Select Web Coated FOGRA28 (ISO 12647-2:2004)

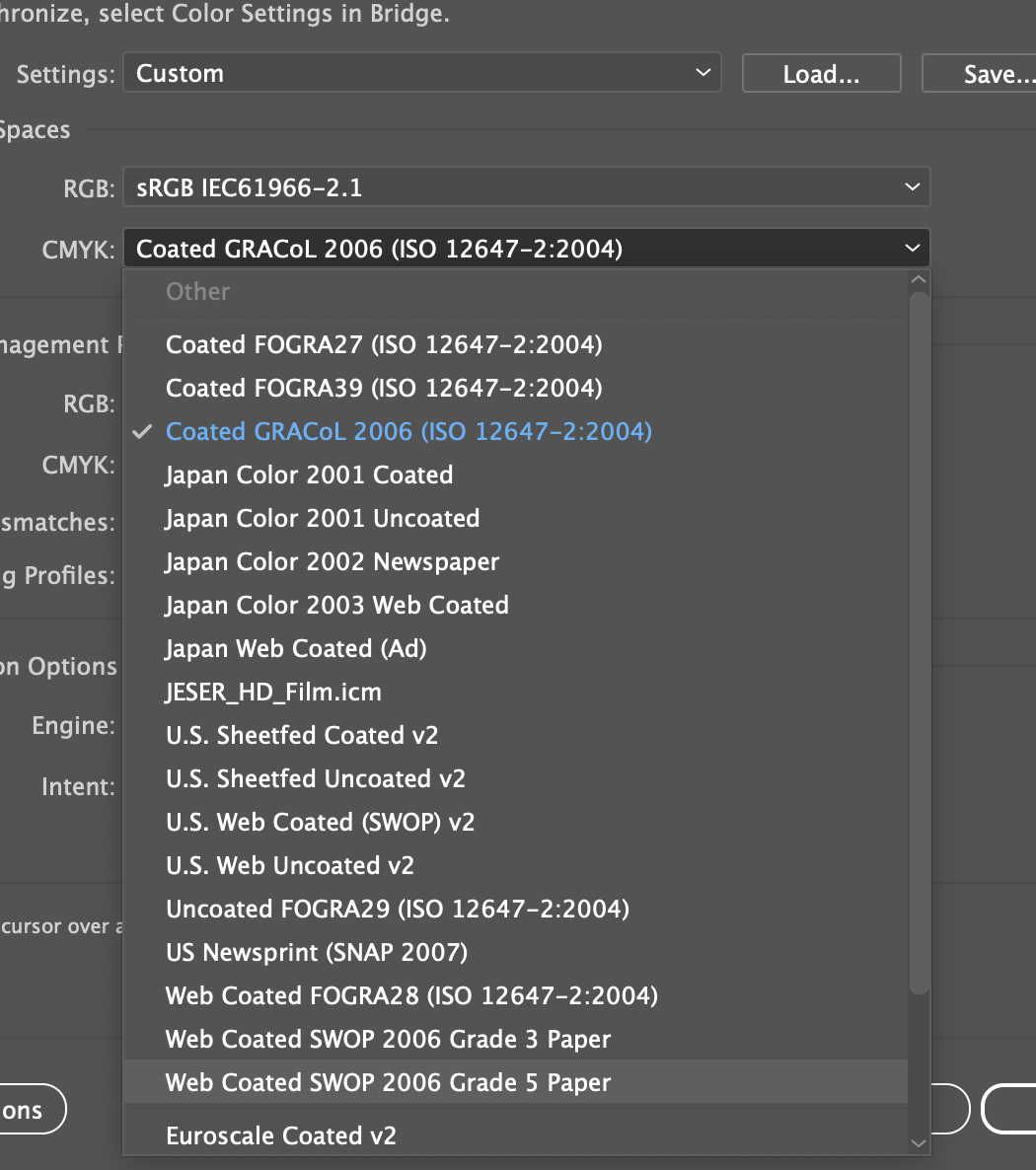[x=516, y=995]
